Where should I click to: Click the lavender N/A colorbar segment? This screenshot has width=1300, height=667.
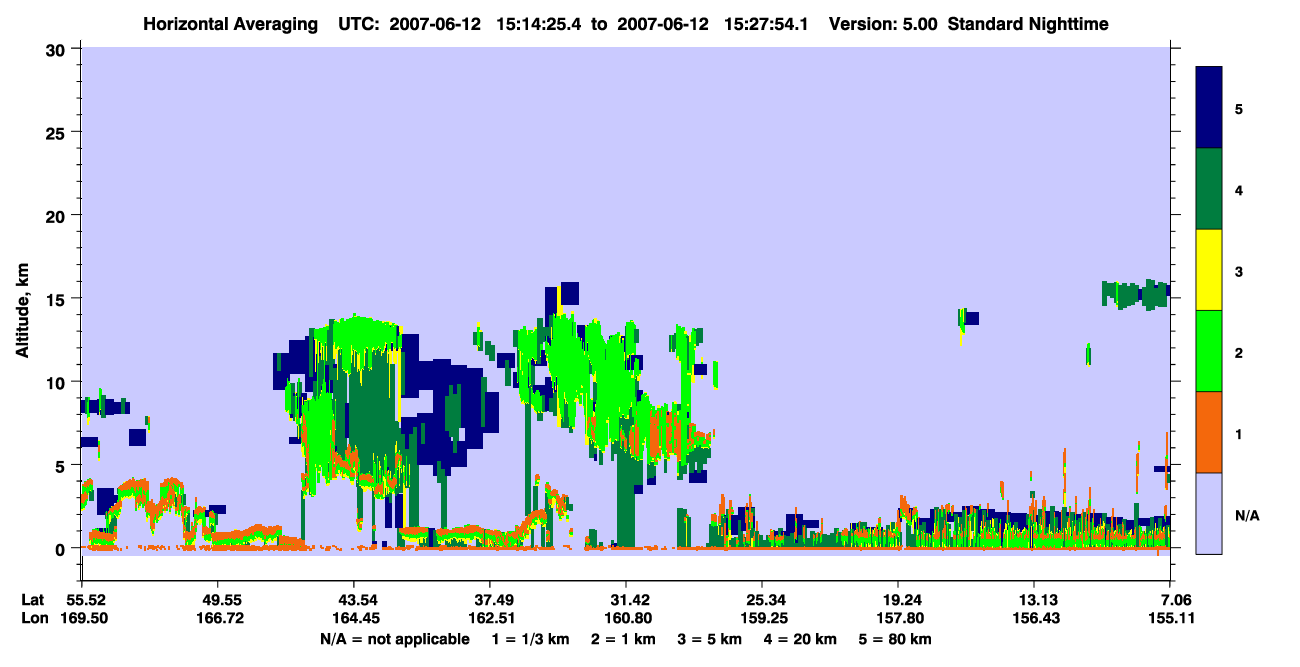point(1209,513)
